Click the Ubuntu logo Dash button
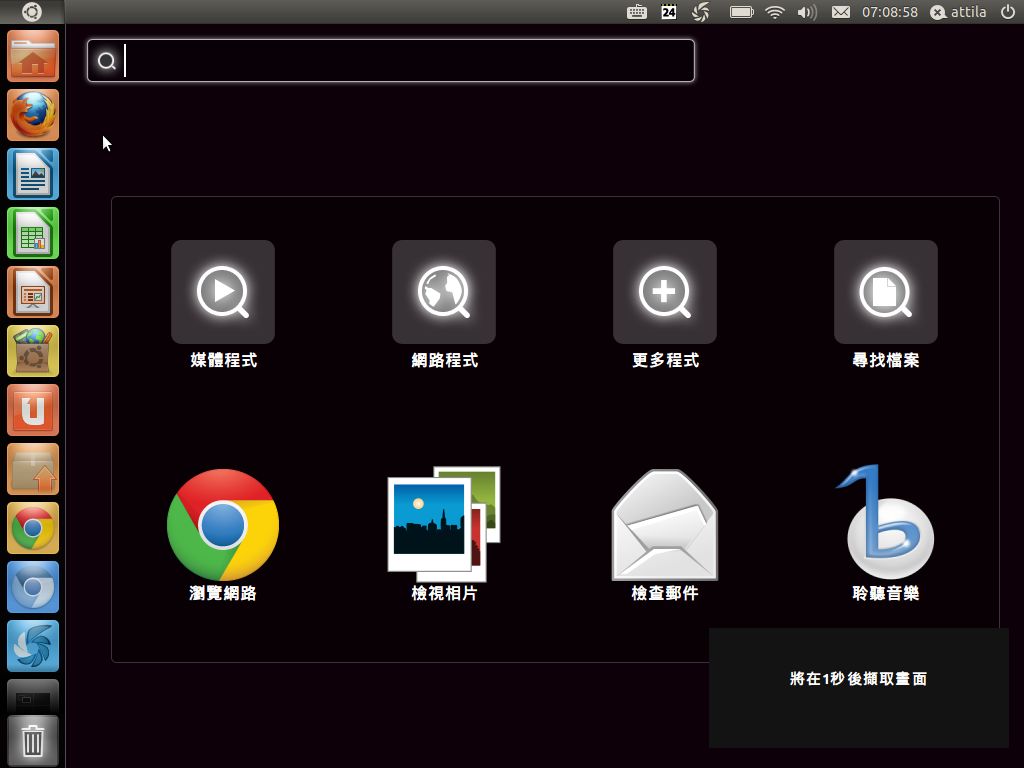This screenshot has height=768, width=1024. tap(32, 12)
